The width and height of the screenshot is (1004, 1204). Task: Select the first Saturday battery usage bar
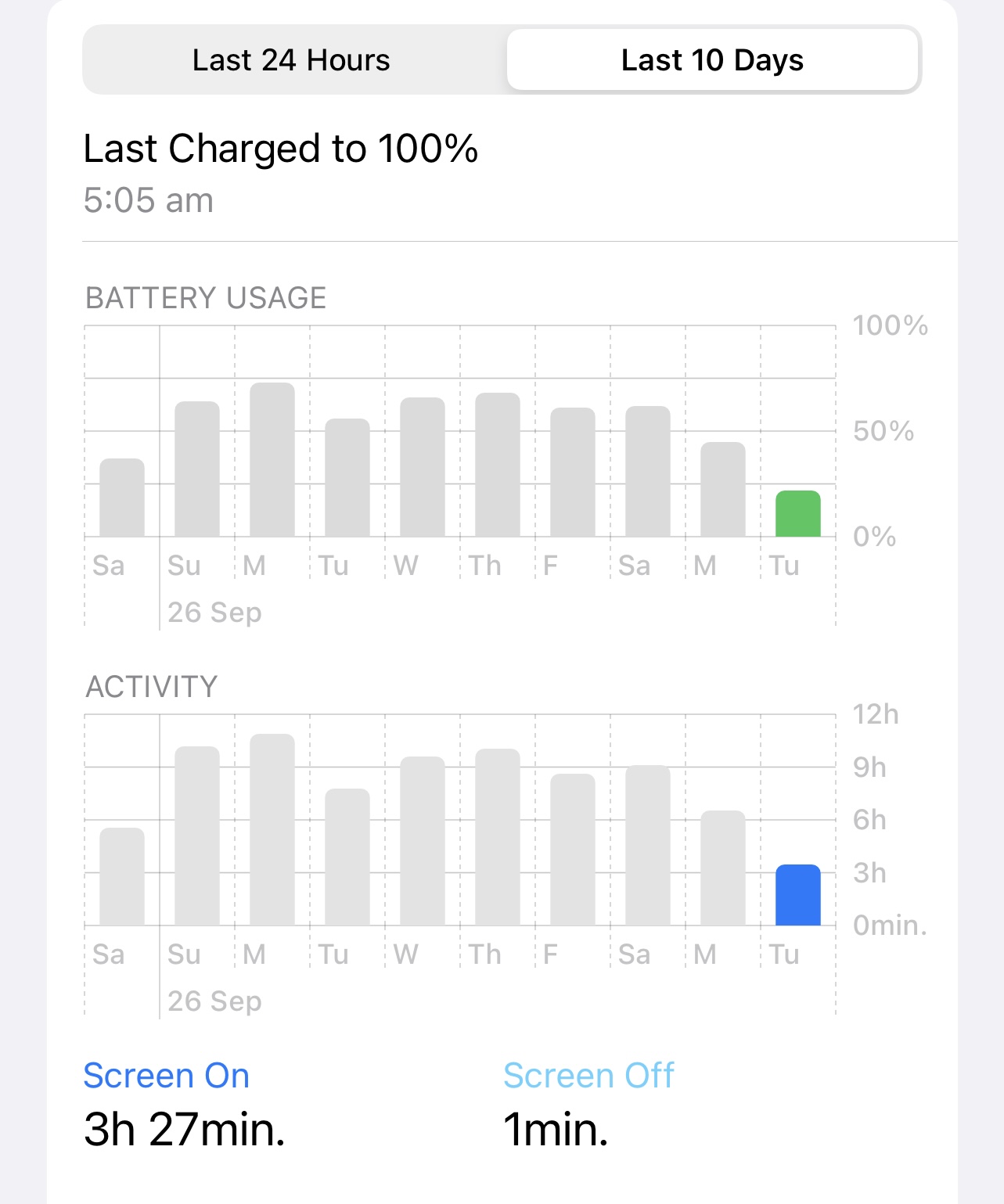(122, 498)
